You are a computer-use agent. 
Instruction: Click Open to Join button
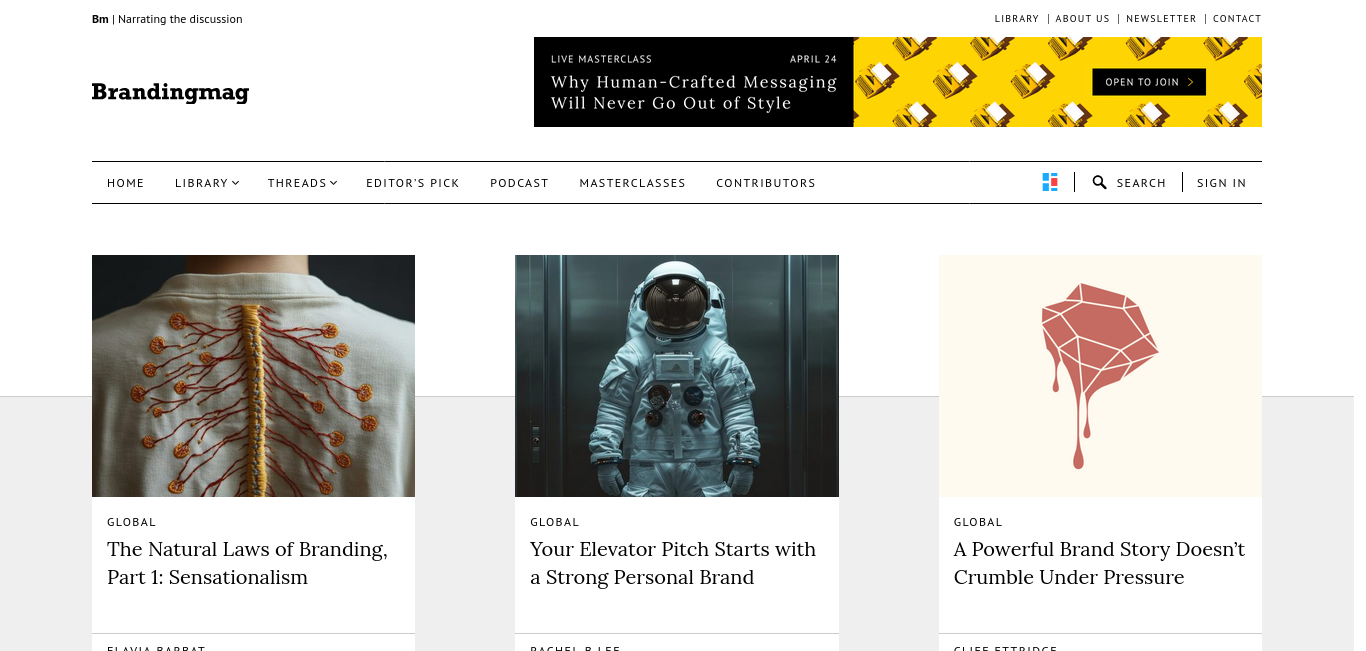click(x=1149, y=82)
